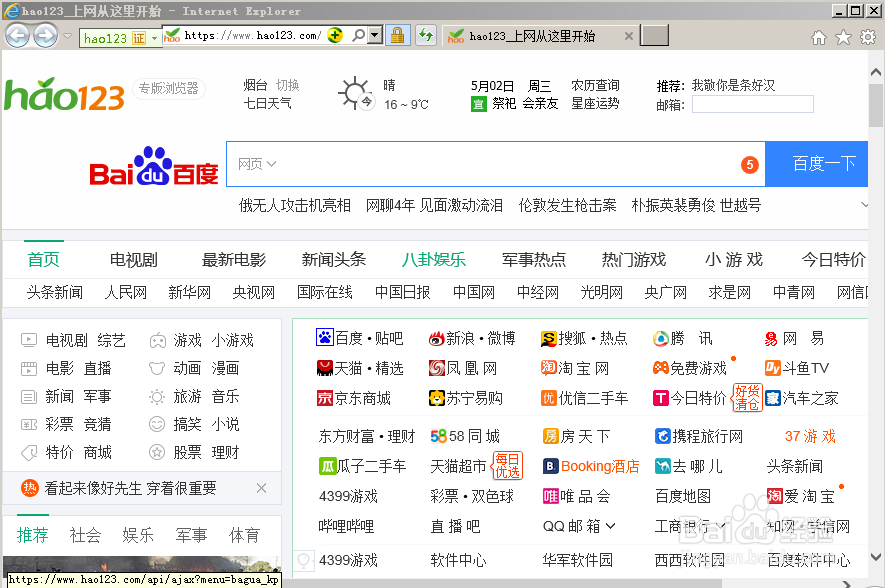
Task: Select the 首页 navigation tab
Action: tap(43, 260)
